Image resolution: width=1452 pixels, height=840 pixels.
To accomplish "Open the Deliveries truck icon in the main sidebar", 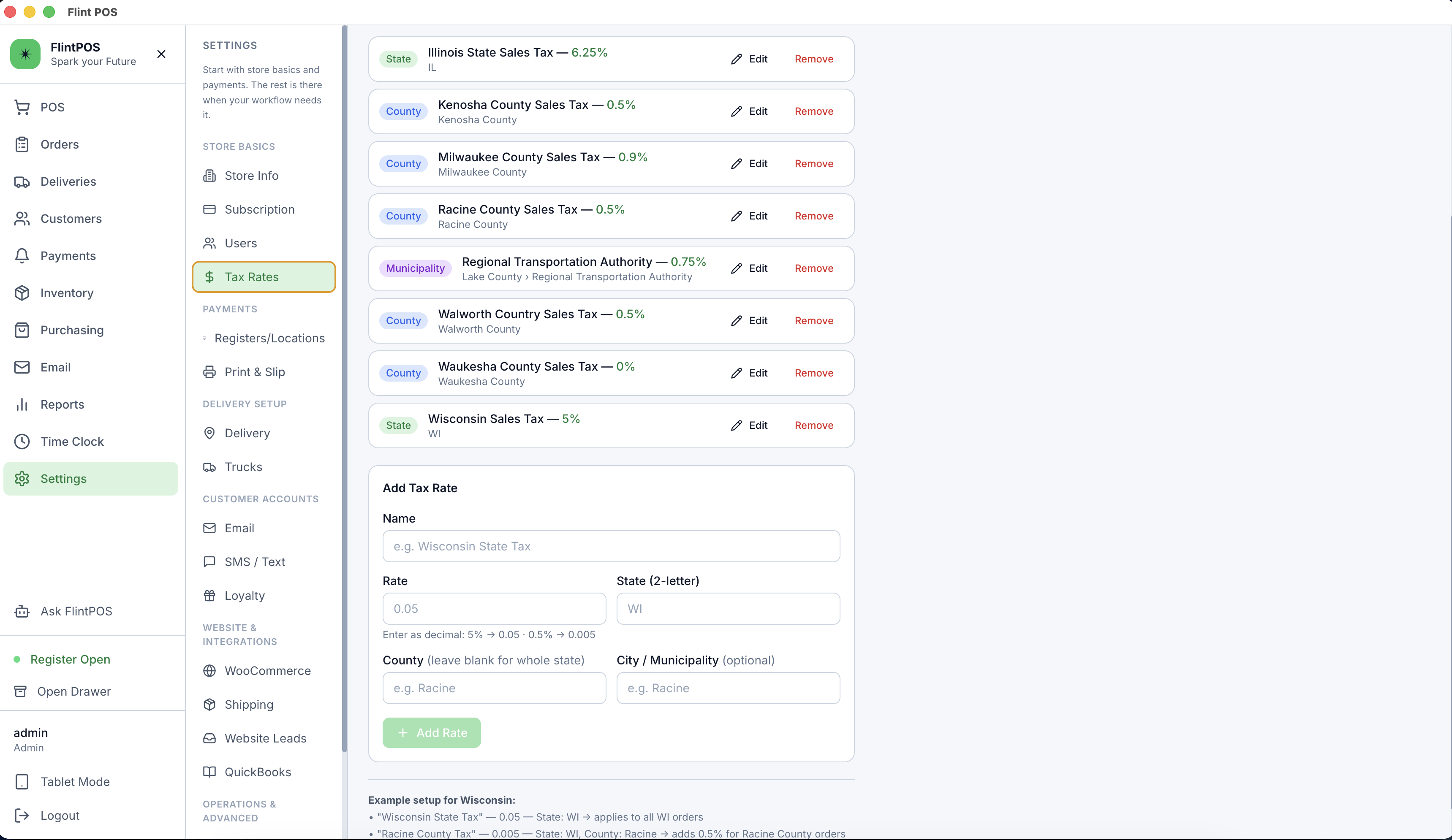I will (x=22, y=182).
